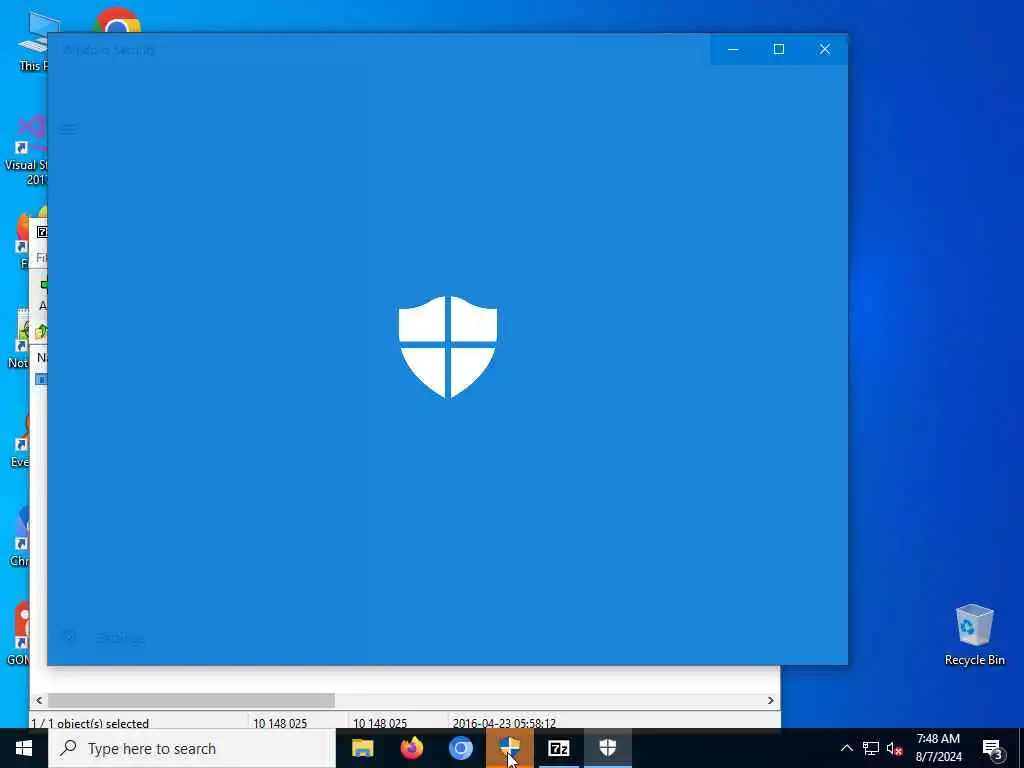This screenshot has height=768, width=1024.
Task: Click the muted volume tray icon
Action: [894, 748]
